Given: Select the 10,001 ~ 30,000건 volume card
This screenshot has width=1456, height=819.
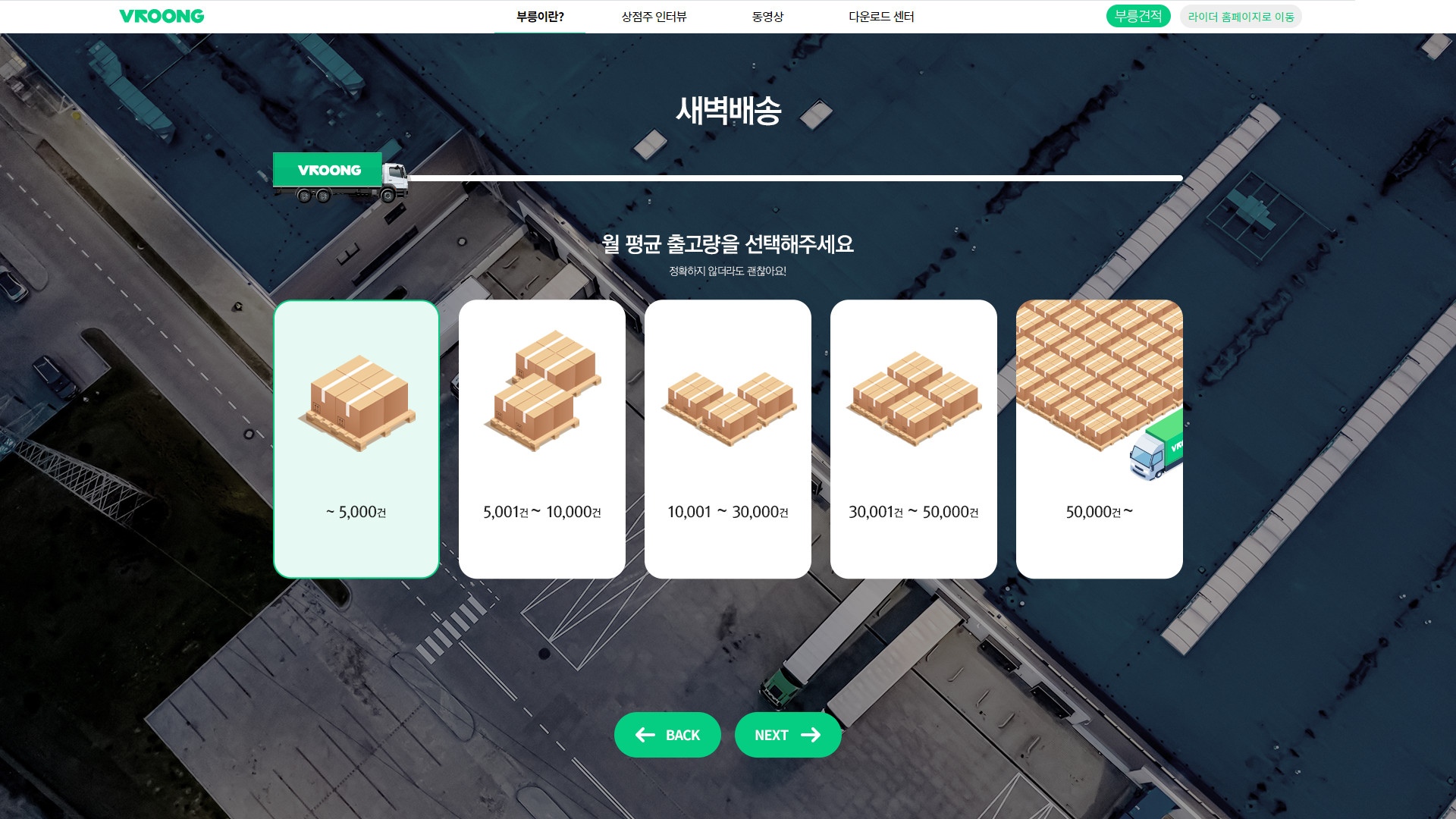Looking at the screenshot, I should (728, 439).
